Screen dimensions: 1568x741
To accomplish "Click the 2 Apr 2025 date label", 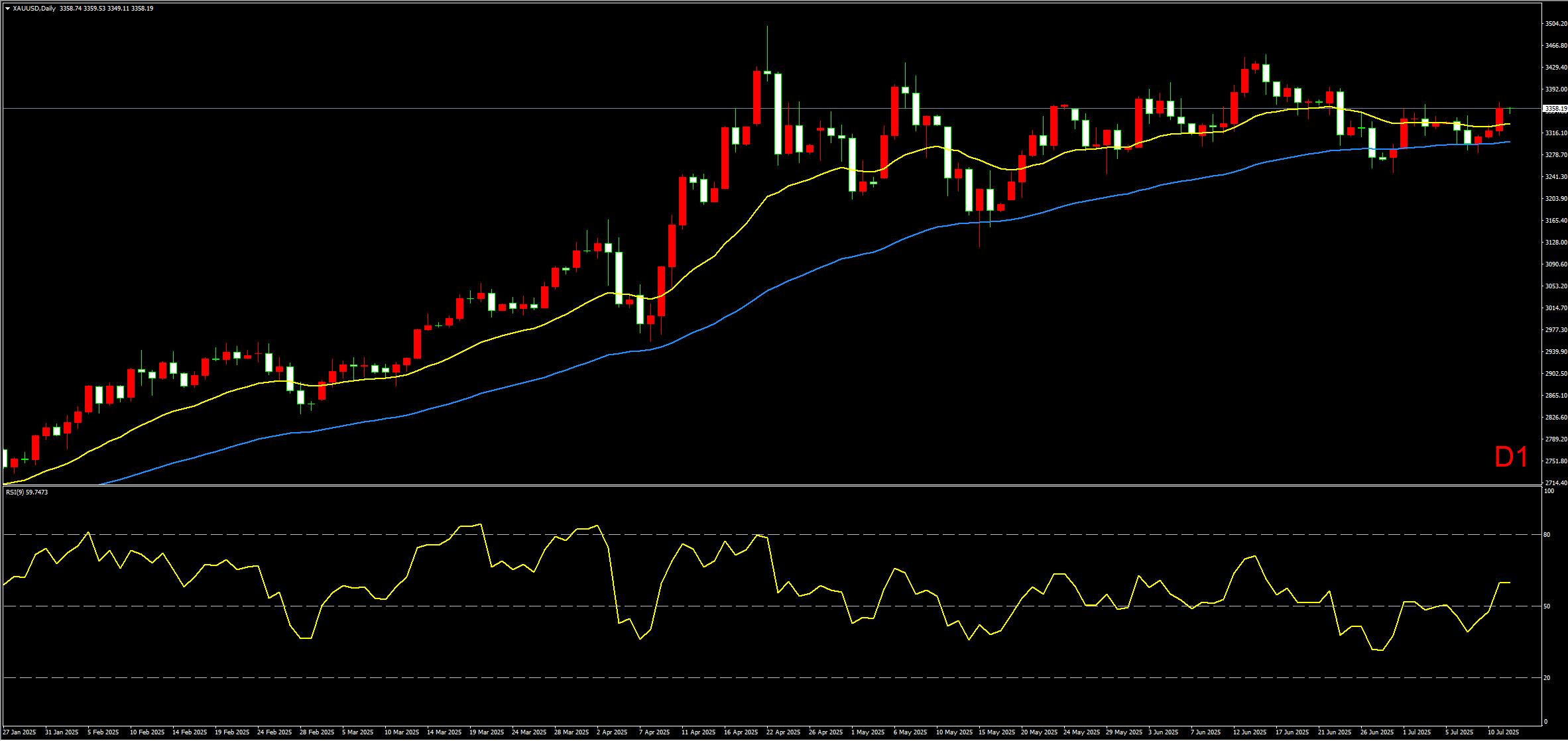I will pyautogui.click(x=611, y=732).
